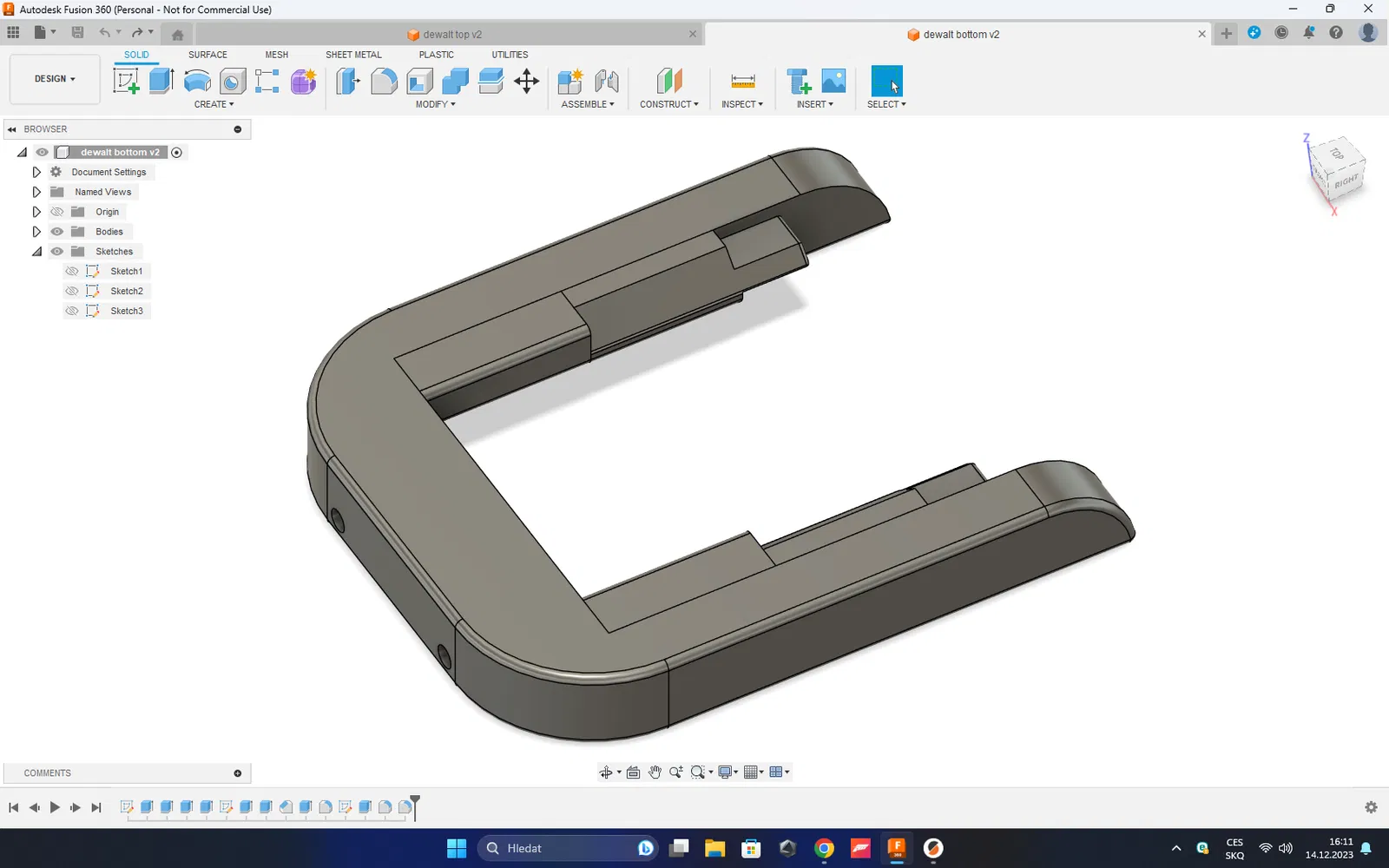Activate the Move/Copy tool
The image size is (1389, 868).
pyautogui.click(x=526, y=82)
